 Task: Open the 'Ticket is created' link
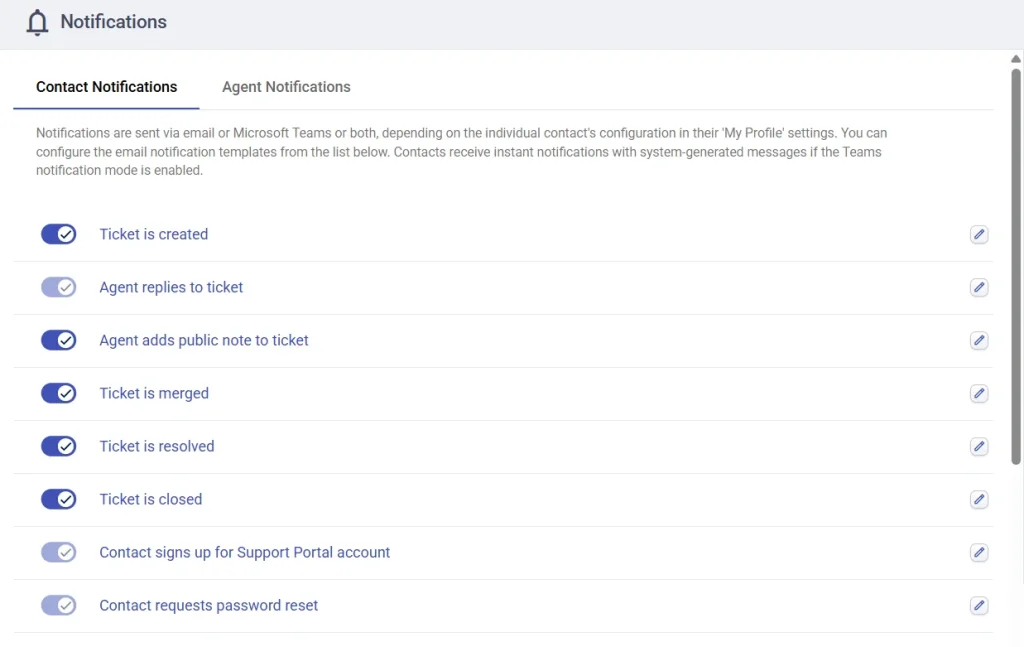click(x=153, y=234)
